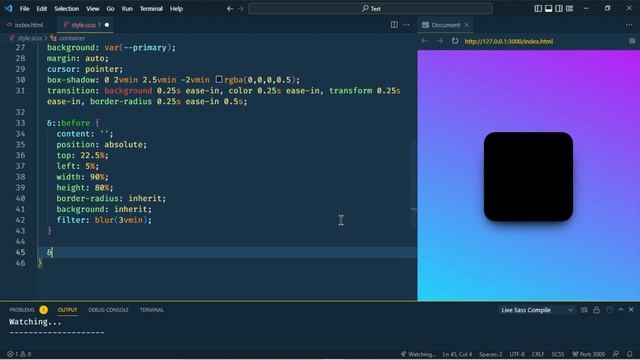Go back with title bar left arrow
This screenshot has width=640, height=360.
tap(230, 9)
